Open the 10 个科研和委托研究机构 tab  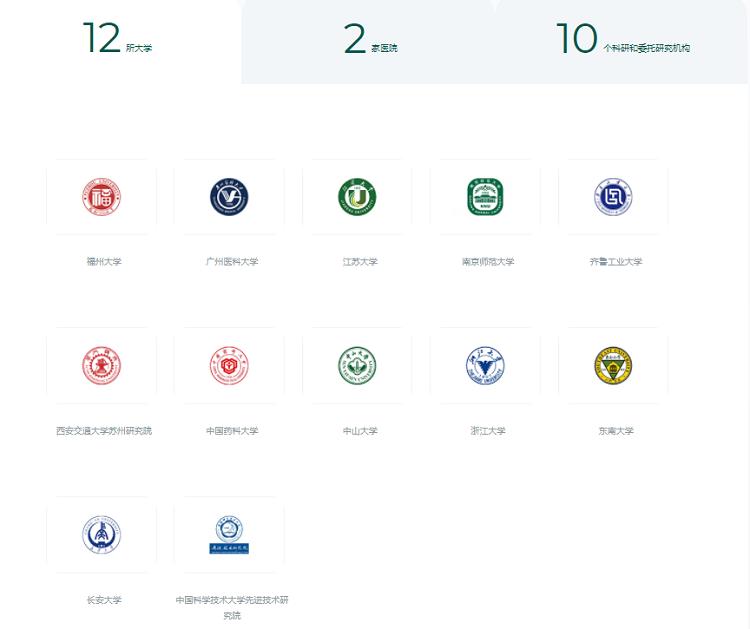(x=622, y=41)
